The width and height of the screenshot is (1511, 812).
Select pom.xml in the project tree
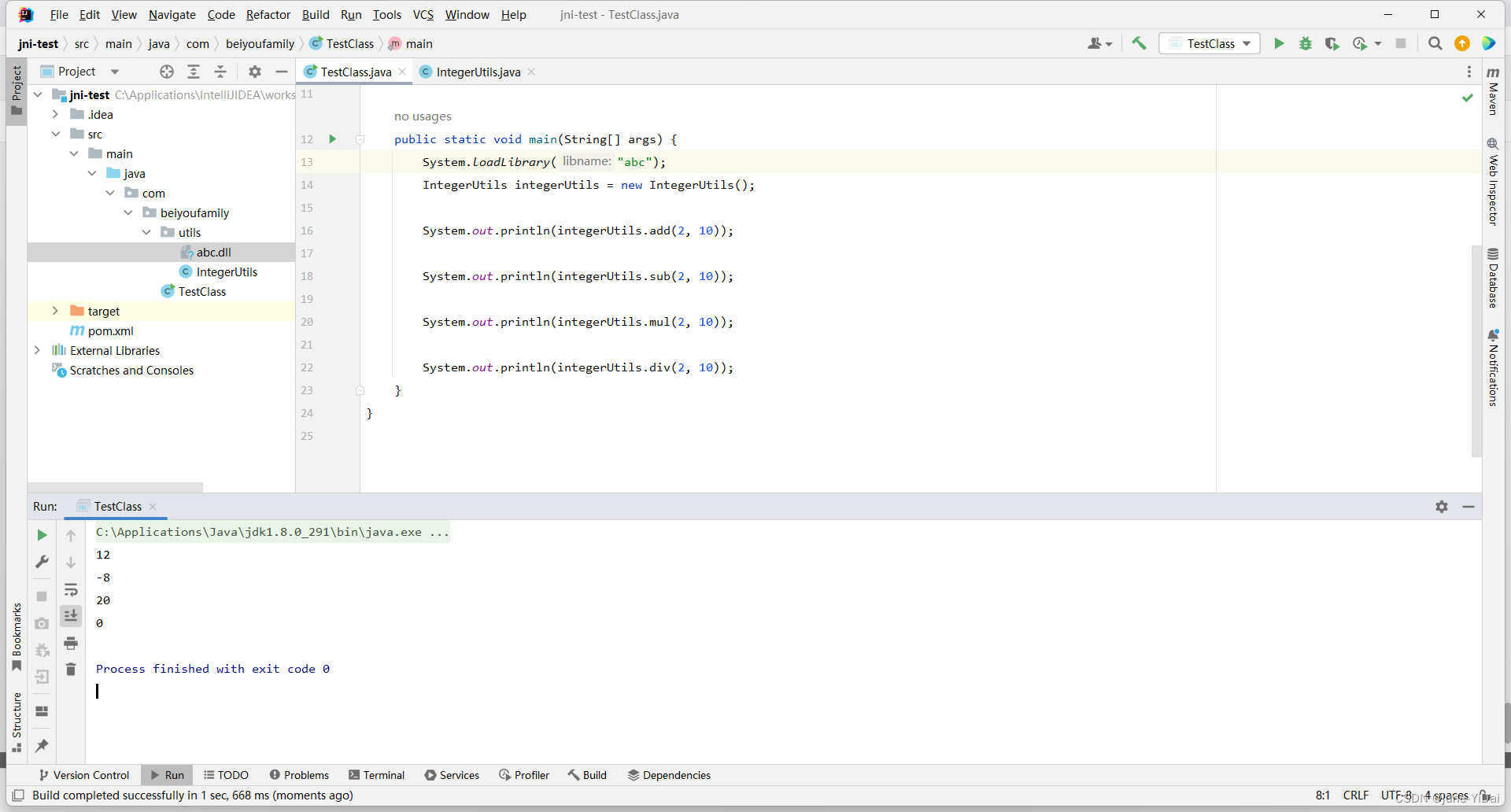coord(111,330)
